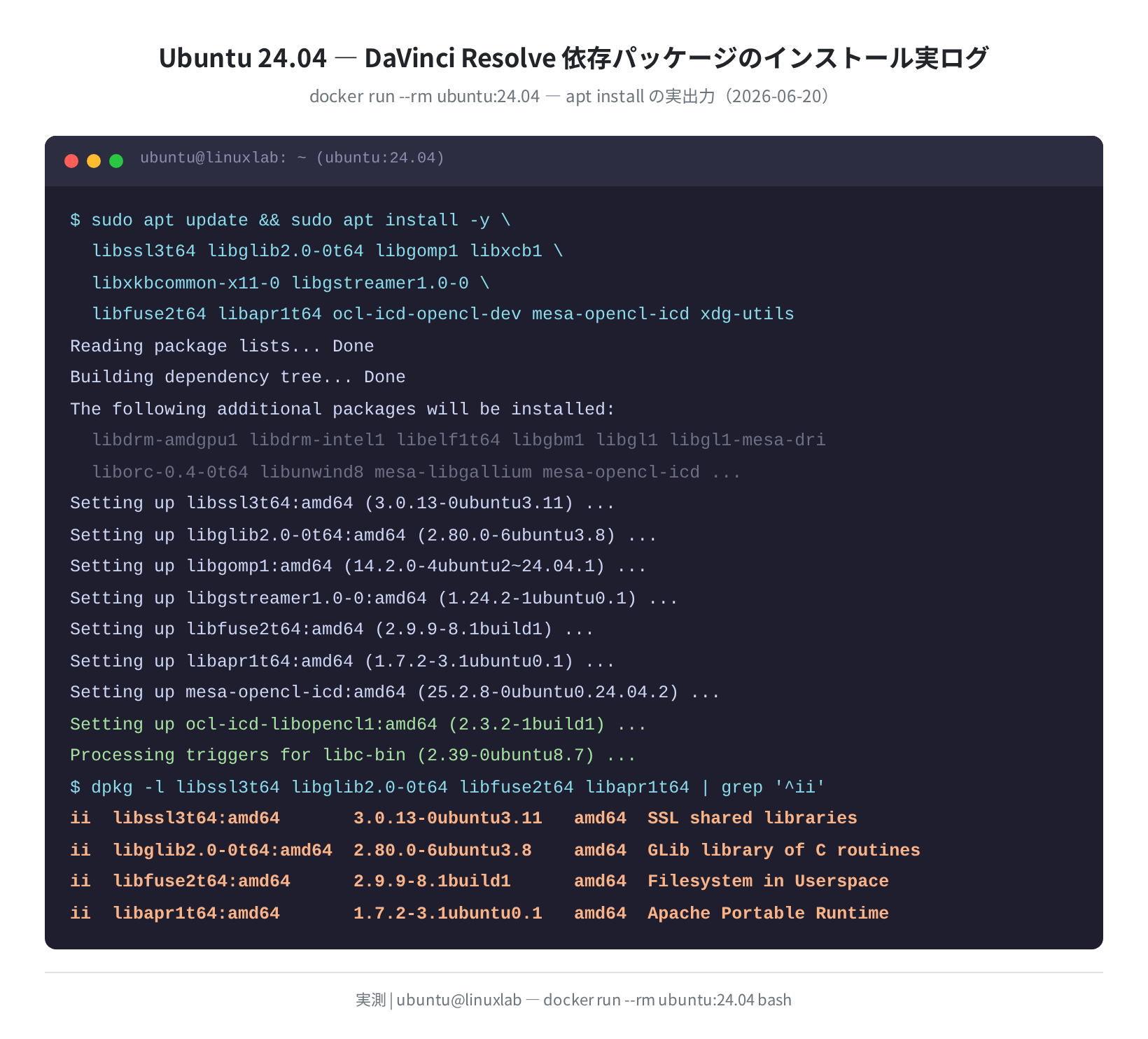Click the 'sudo apt update && sudo apt install -y' command
1148x1039 pixels.
(290, 220)
